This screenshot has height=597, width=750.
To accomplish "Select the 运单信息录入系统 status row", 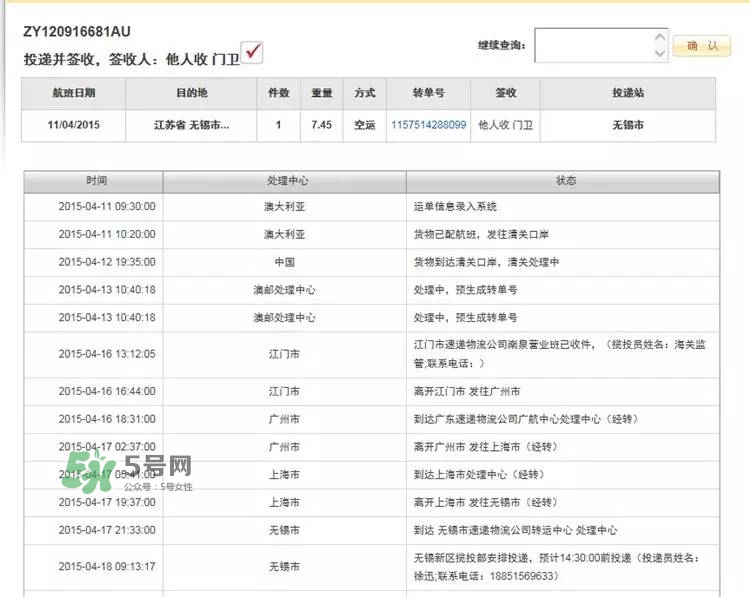I will (x=454, y=207).
